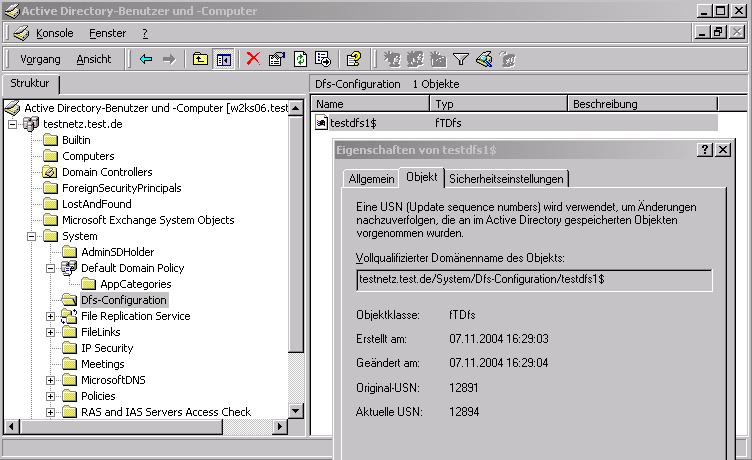Click the greyed add-to-group icon
This screenshot has height=460, width=752.
(x=507, y=59)
